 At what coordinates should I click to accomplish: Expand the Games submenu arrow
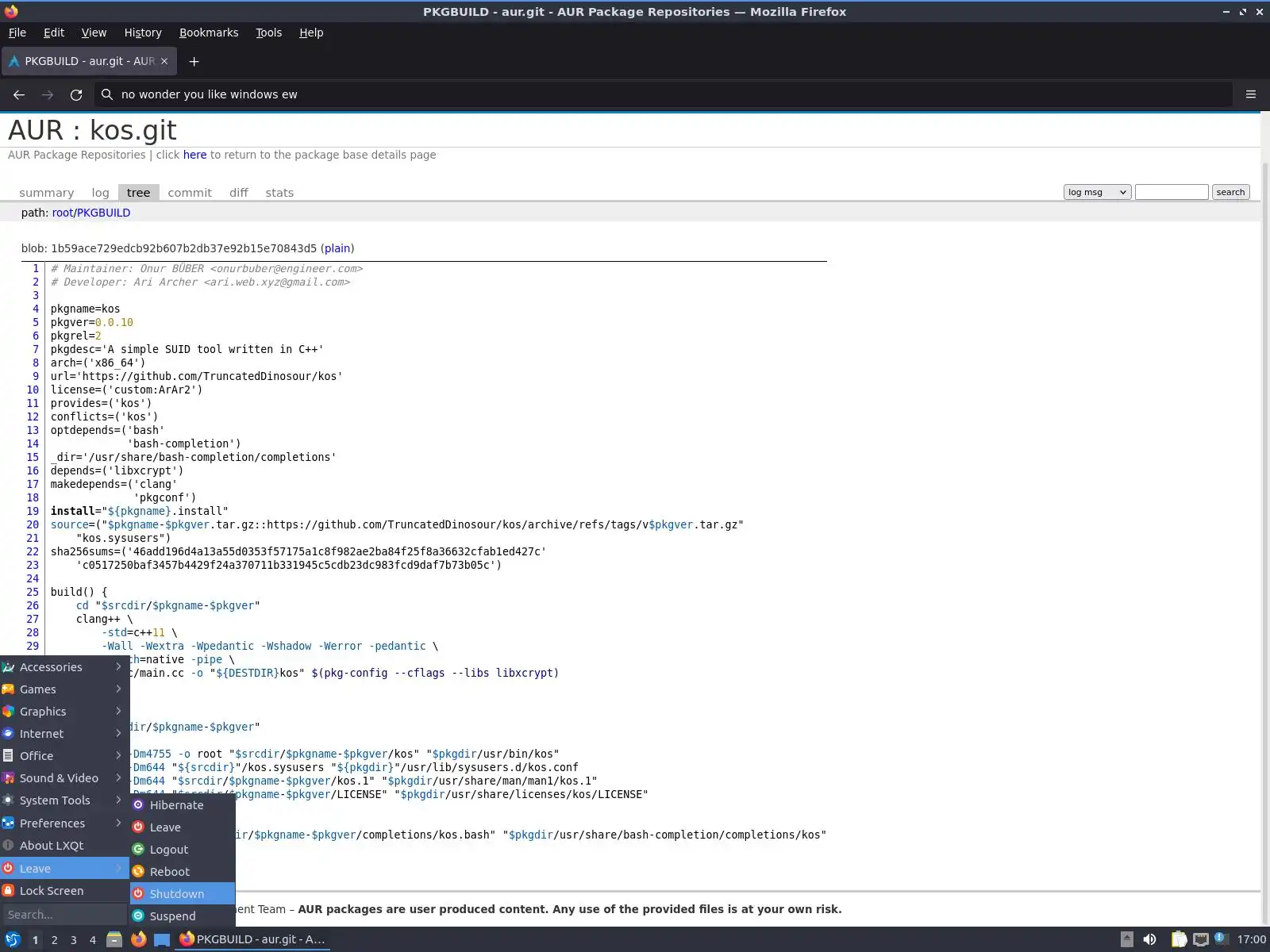pos(118,689)
